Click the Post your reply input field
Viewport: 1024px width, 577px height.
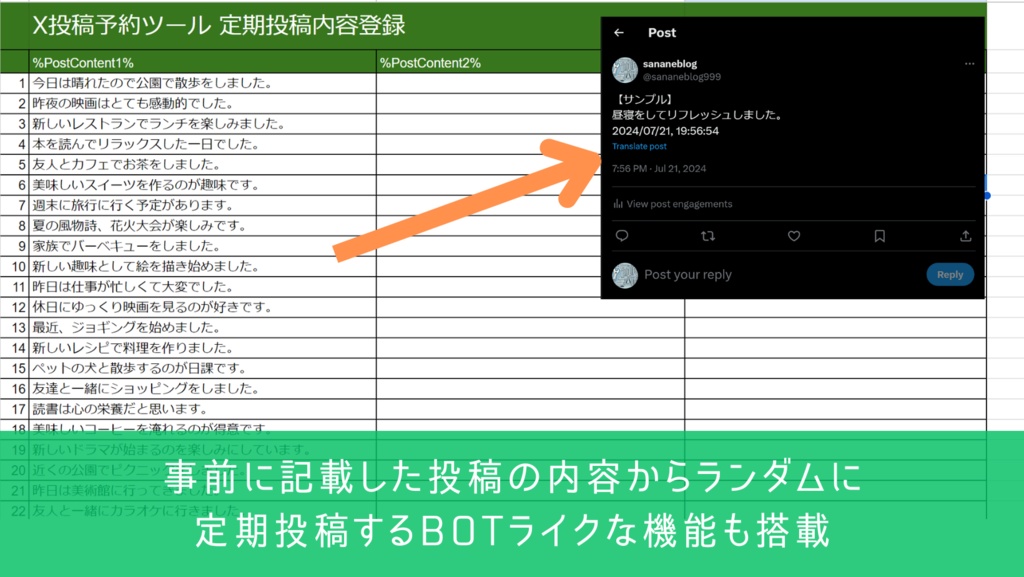pos(700,274)
